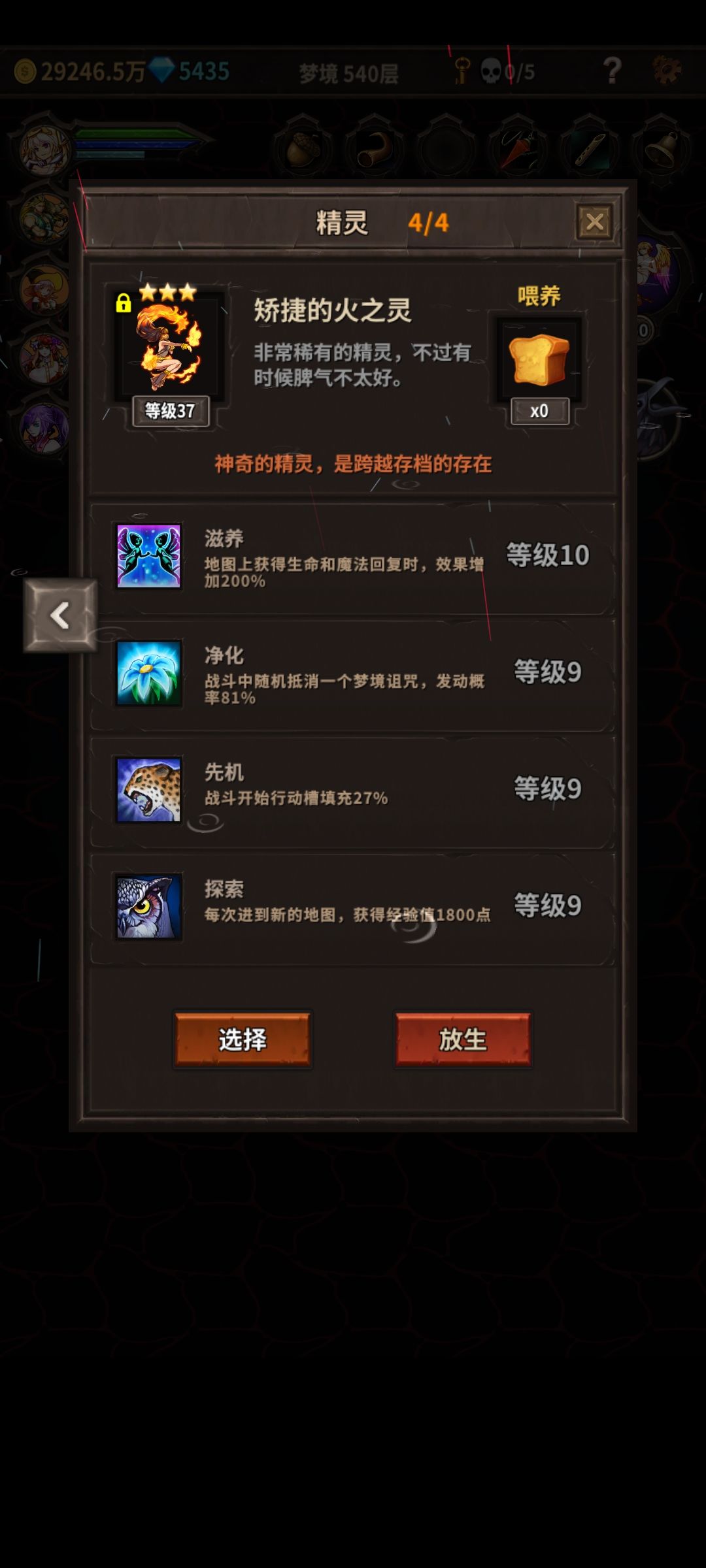Click the 放生 release button
This screenshot has width=706, height=1568.
(463, 1039)
